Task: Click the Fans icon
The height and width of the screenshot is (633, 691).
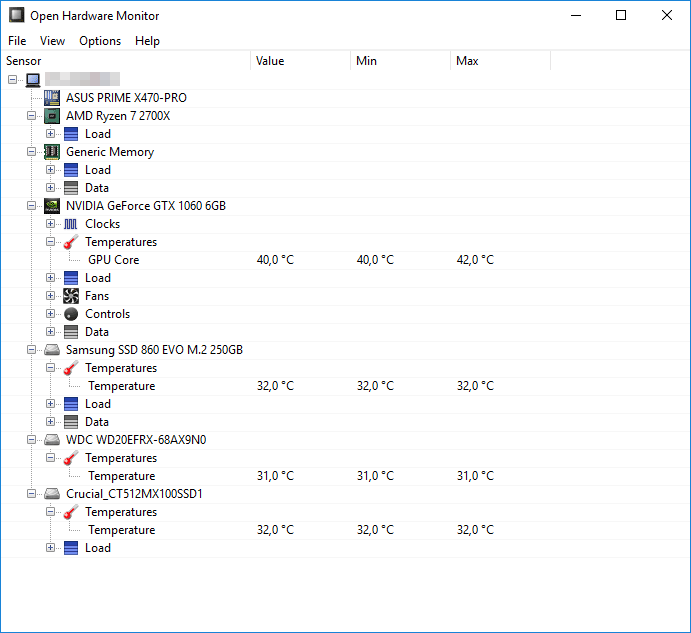Action: (x=71, y=296)
